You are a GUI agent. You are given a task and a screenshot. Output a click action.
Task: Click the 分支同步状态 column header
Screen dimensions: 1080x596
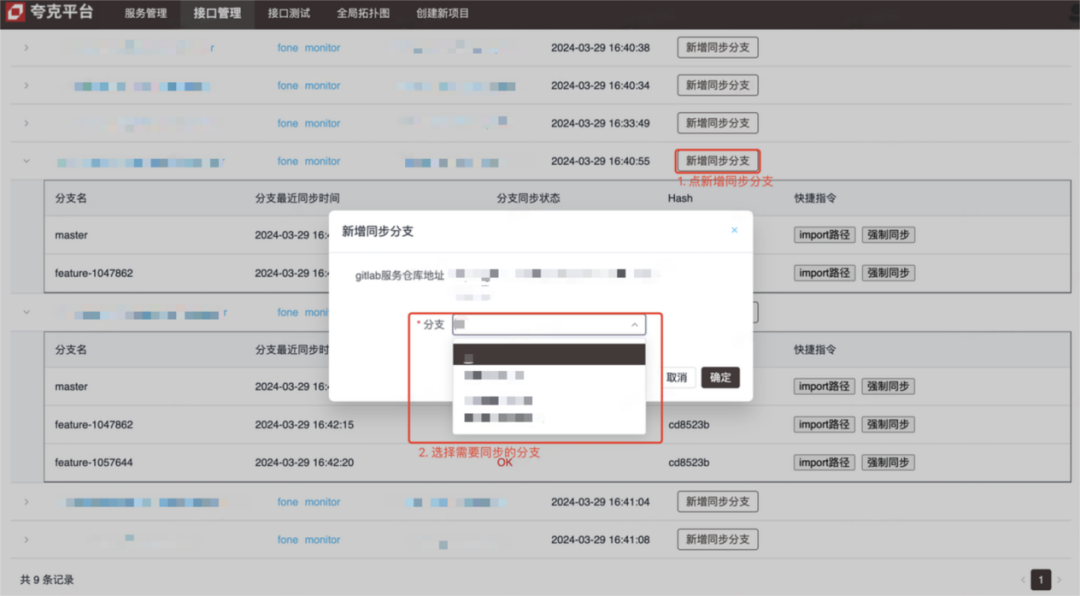coord(528,198)
